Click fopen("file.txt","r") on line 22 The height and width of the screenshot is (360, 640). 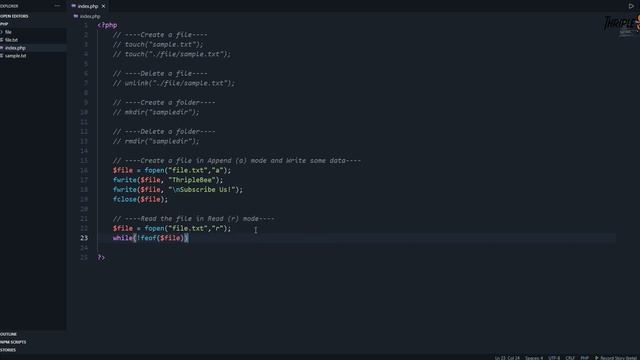pos(187,229)
